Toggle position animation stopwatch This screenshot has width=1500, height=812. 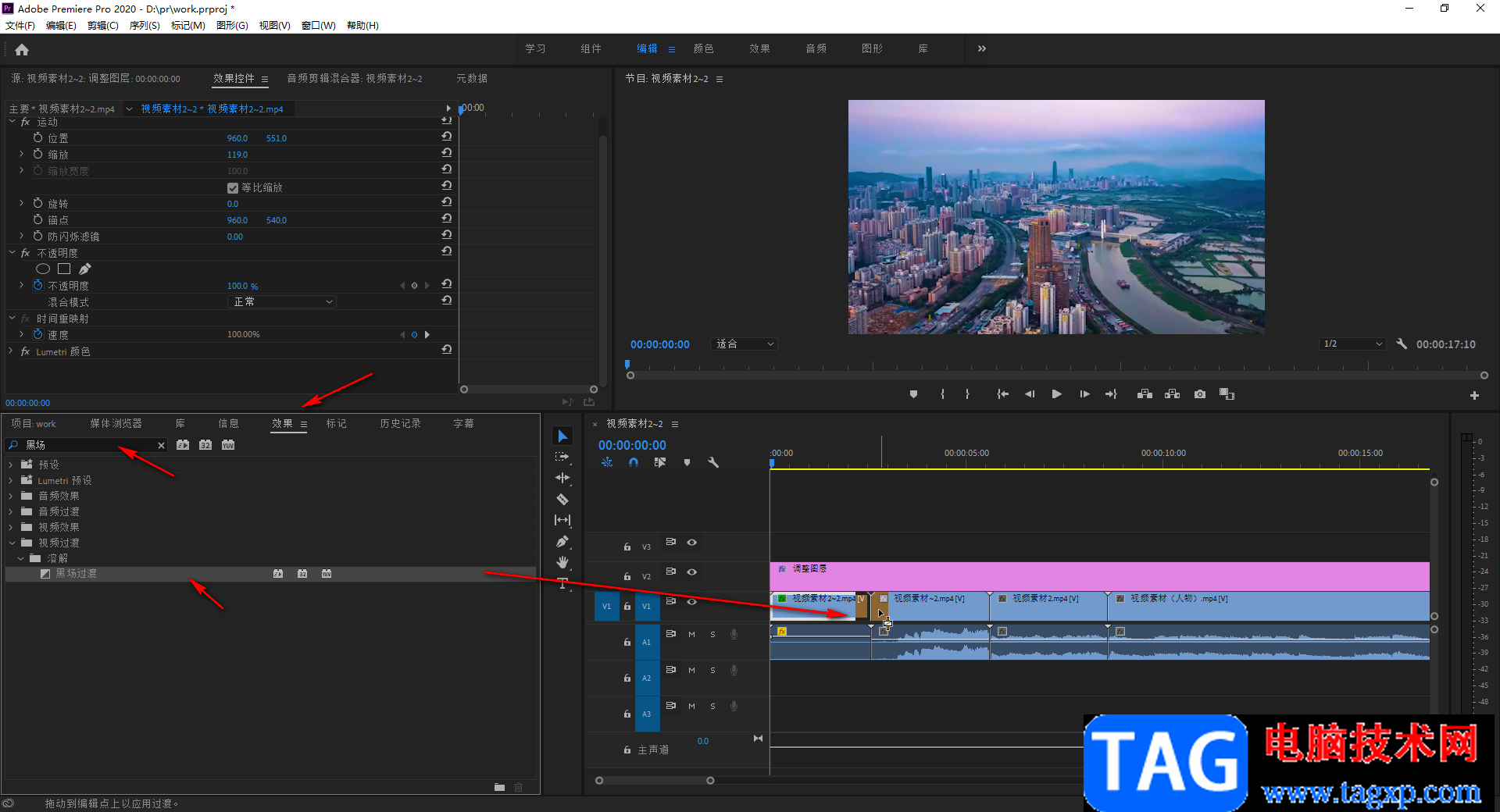point(37,137)
